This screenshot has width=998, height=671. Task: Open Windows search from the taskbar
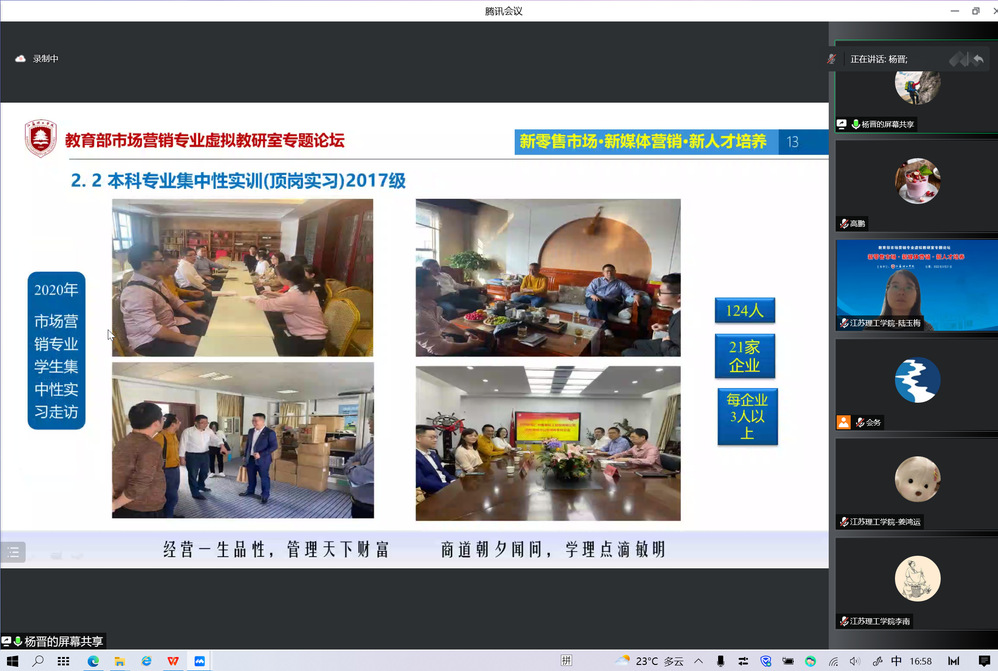[38, 661]
